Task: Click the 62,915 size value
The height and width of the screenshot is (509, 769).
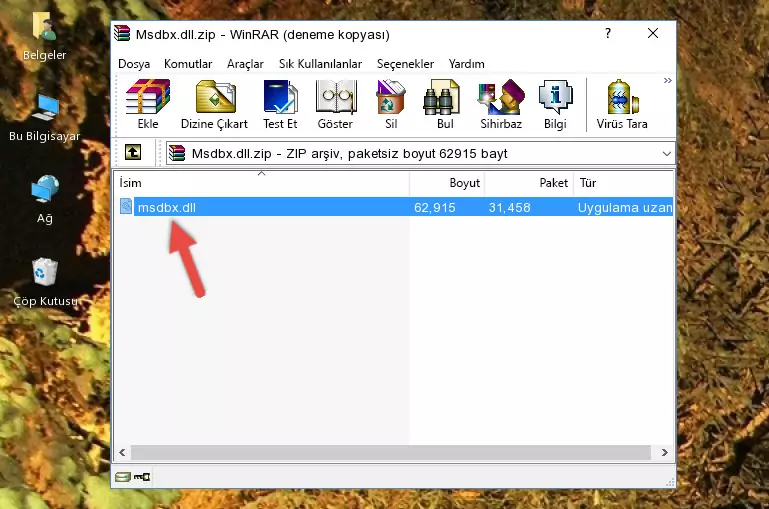Action: tap(435, 207)
